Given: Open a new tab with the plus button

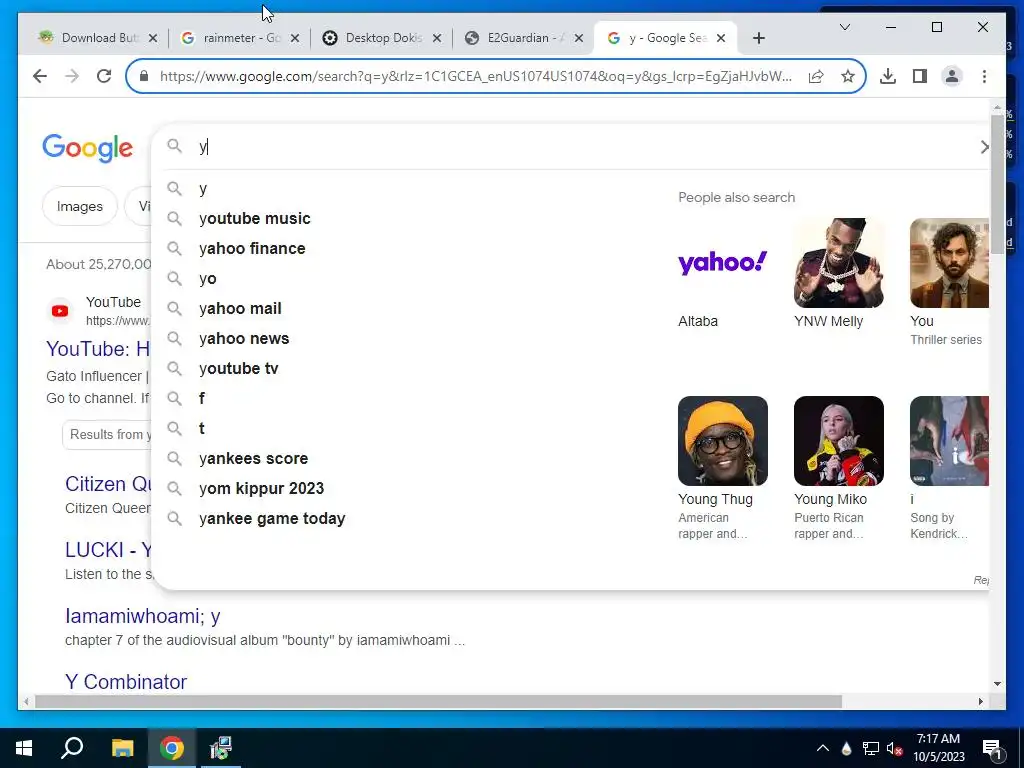Looking at the screenshot, I should tap(758, 39).
